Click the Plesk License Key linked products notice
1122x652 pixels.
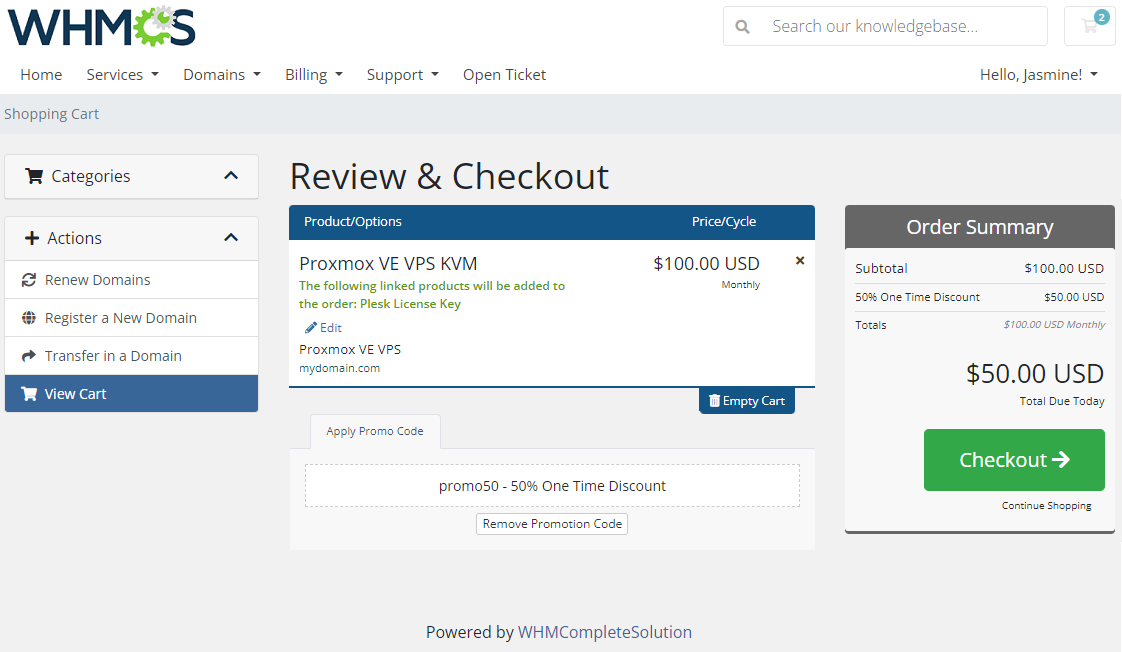[432, 295]
